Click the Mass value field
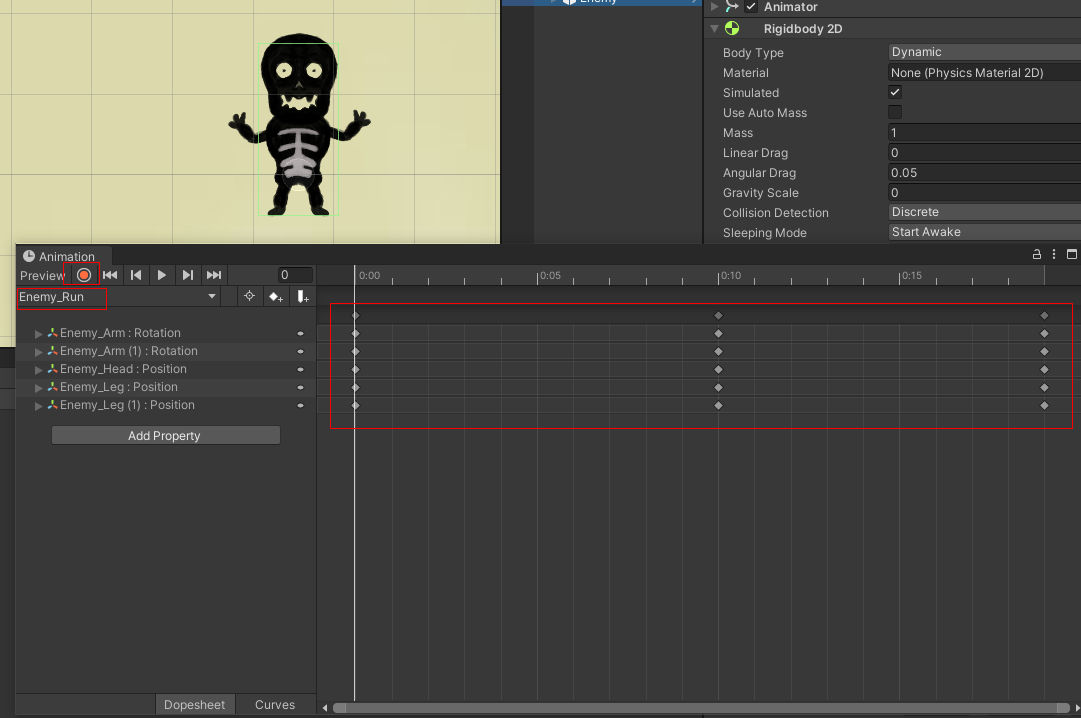This screenshot has width=1081, height=718. [x=984, y=132]
